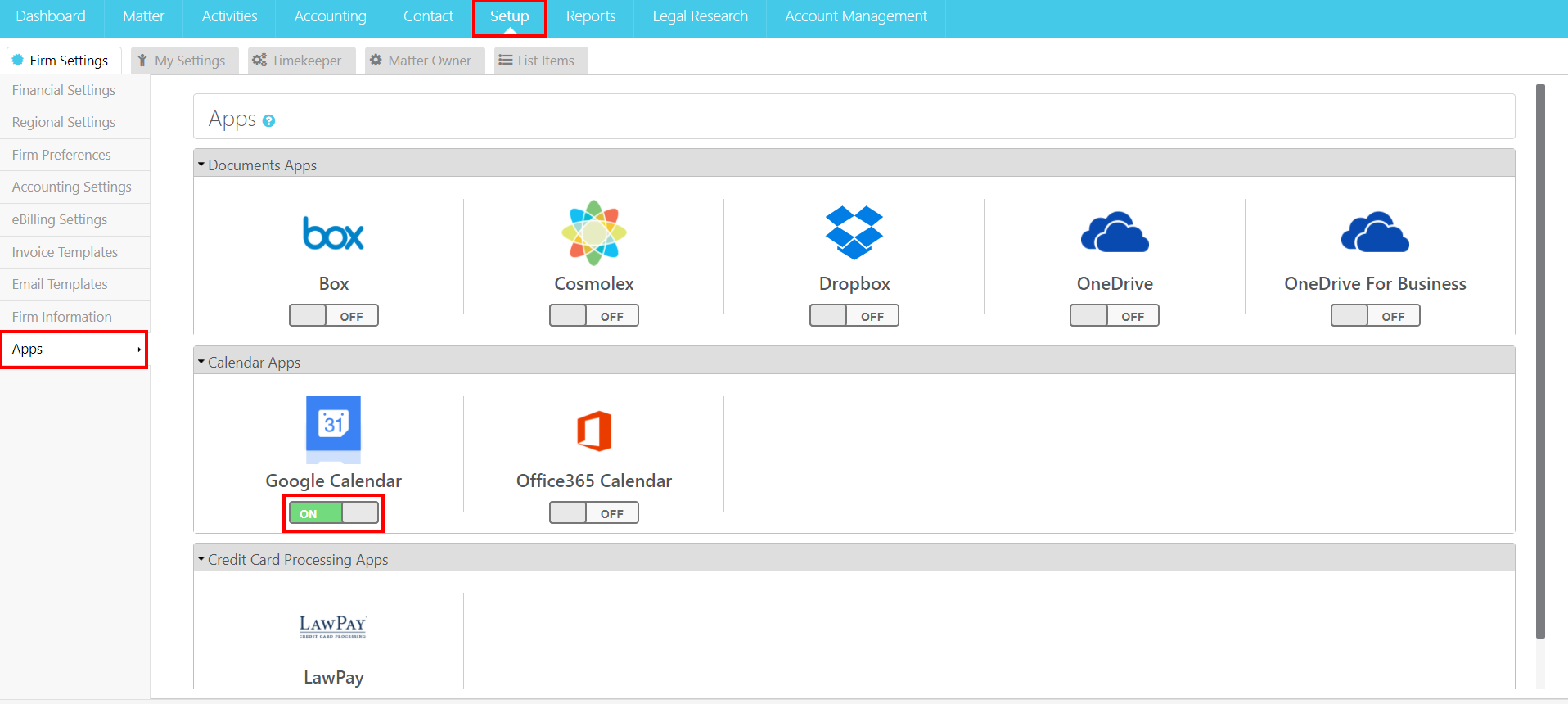This screenshot has width=1568, height=704.
Task: Switch to the Matter Owner tab
Action: [425, 61]
